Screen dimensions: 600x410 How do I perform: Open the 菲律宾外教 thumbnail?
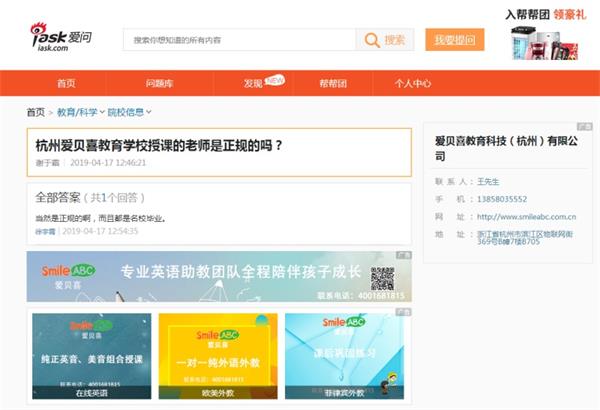click(344, 356)
